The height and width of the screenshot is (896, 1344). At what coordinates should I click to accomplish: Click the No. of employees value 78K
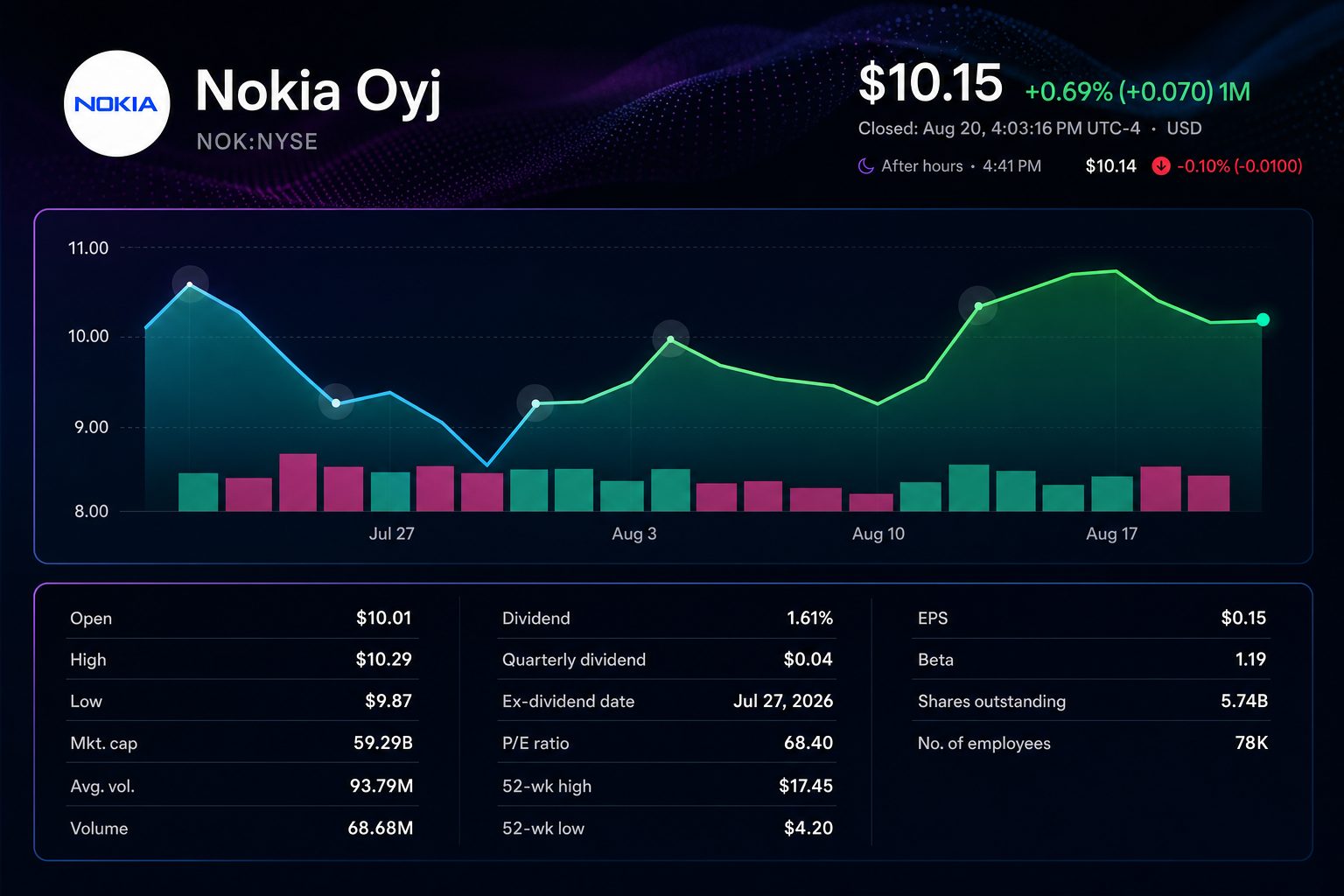[x=1251, y=744]
